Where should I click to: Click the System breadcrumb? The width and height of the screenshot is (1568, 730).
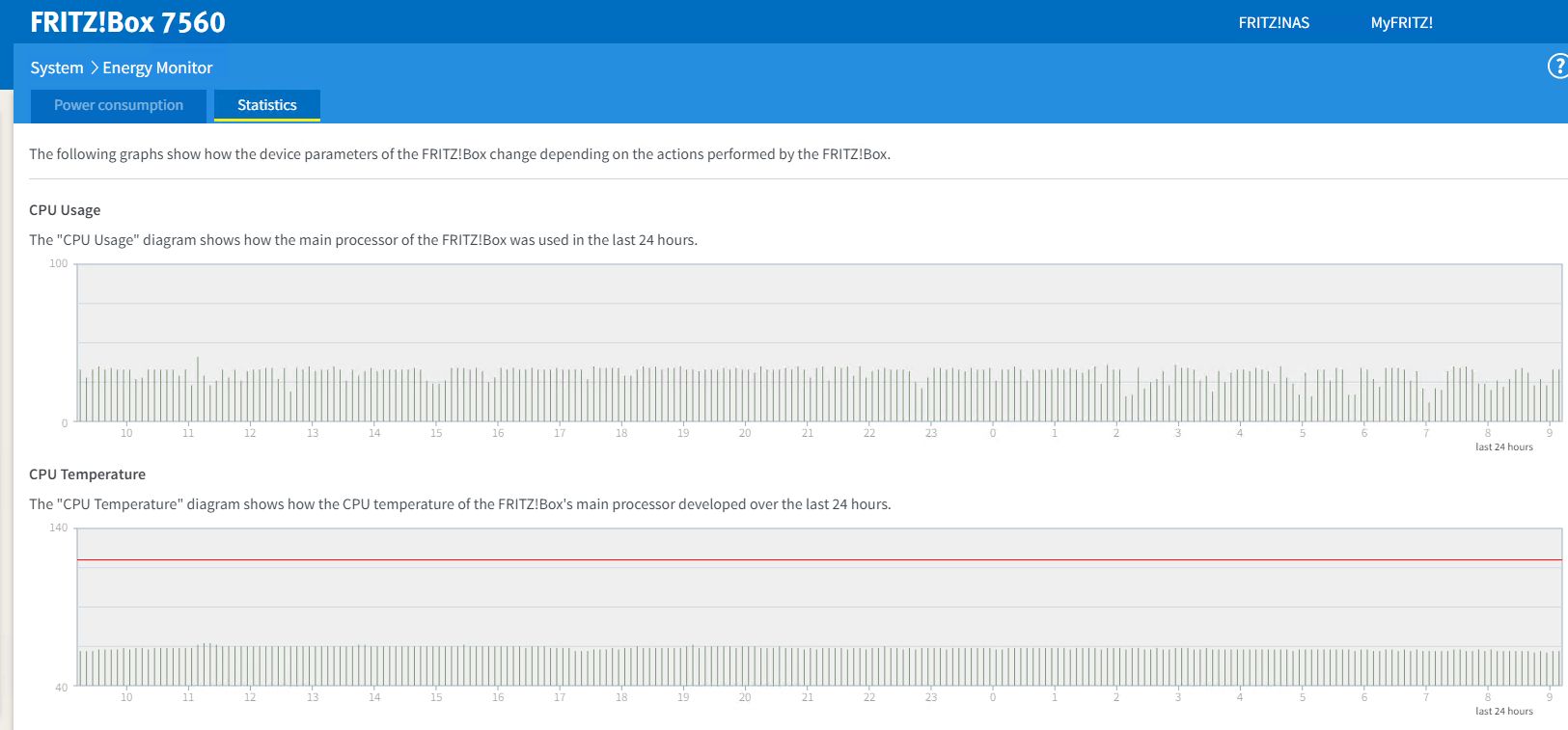(57, 68)
